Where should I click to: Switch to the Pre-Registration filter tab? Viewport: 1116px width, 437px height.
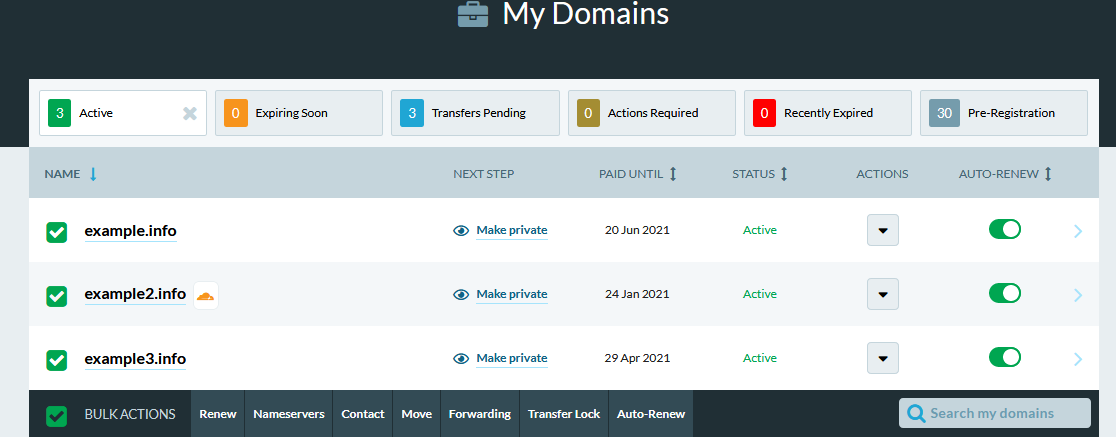click(1003, 113)
